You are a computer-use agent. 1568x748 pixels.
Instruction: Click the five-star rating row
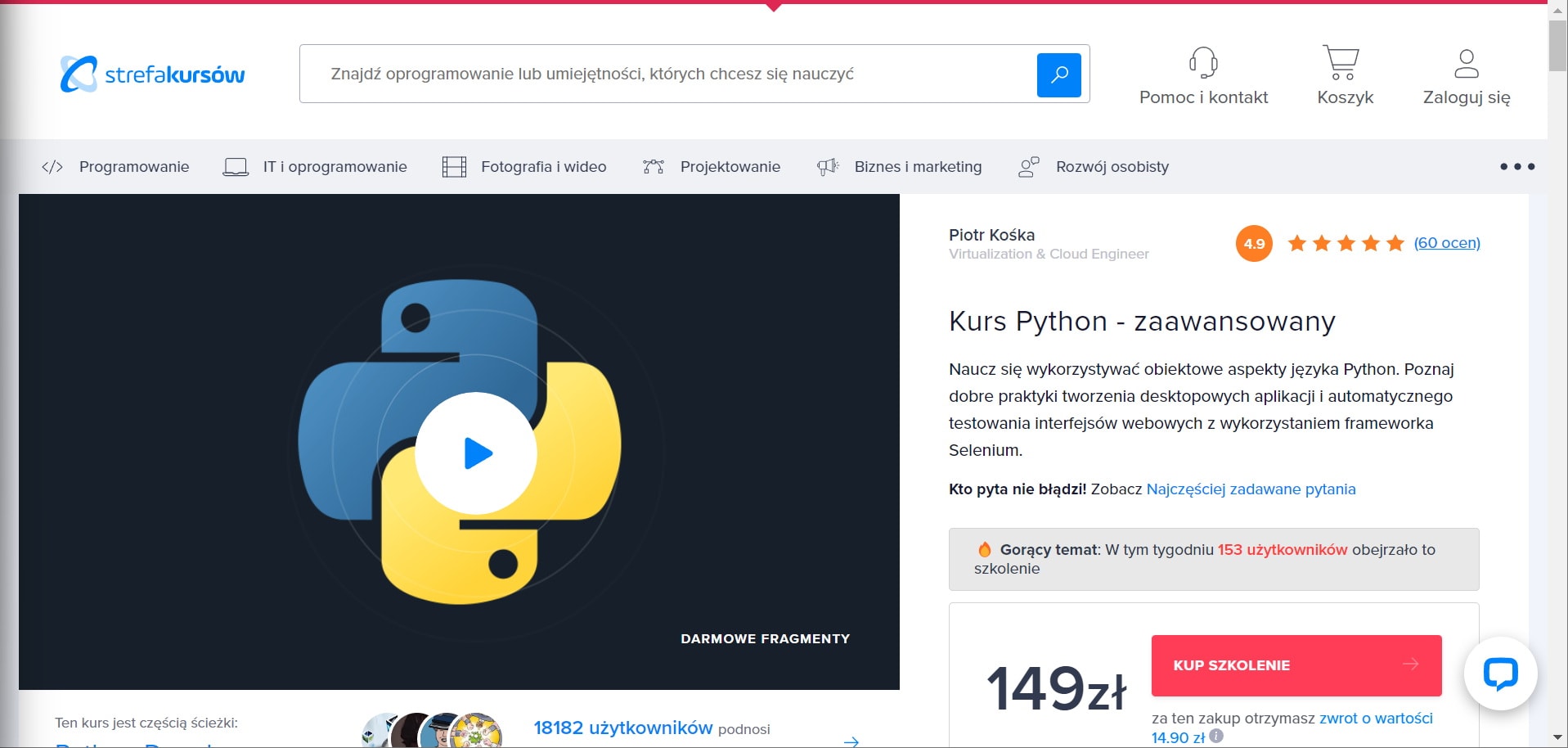pyautogui.click(x=1346, y=243)
